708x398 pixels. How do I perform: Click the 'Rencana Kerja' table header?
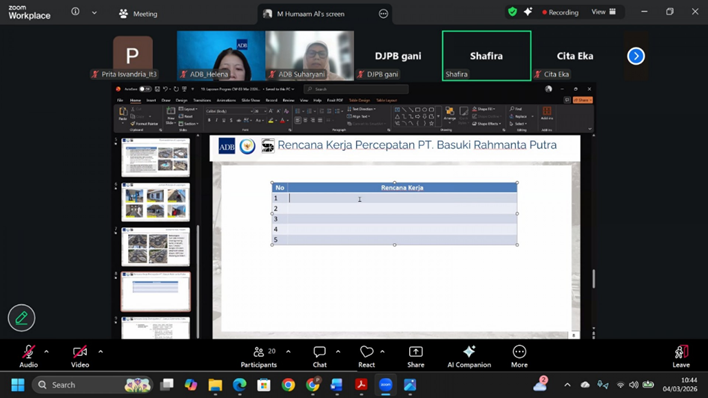click(x=402, y=187)
